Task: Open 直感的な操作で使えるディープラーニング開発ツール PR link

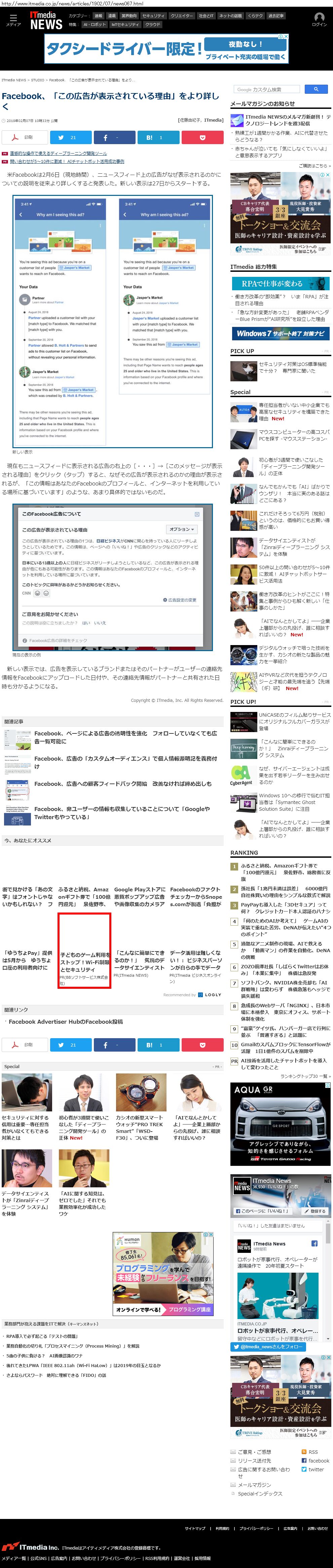Action: pyautogui.click(x=58, y=154)
